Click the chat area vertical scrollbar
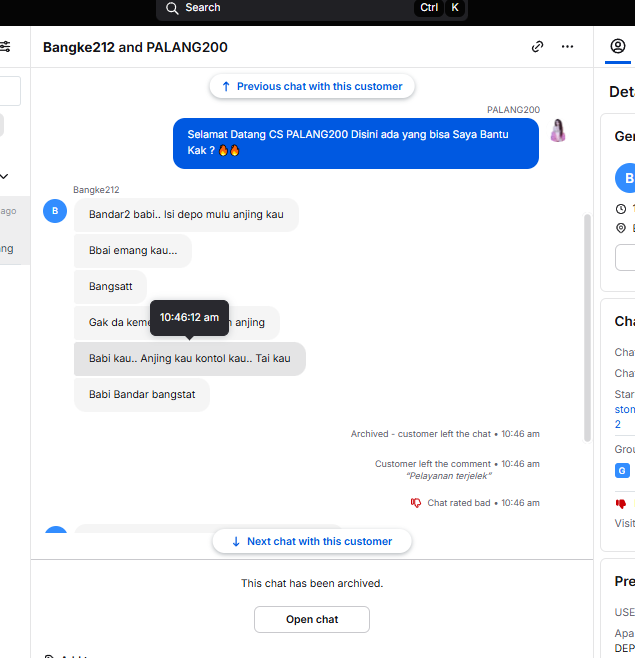635x658 pixels. click(587, 328)
